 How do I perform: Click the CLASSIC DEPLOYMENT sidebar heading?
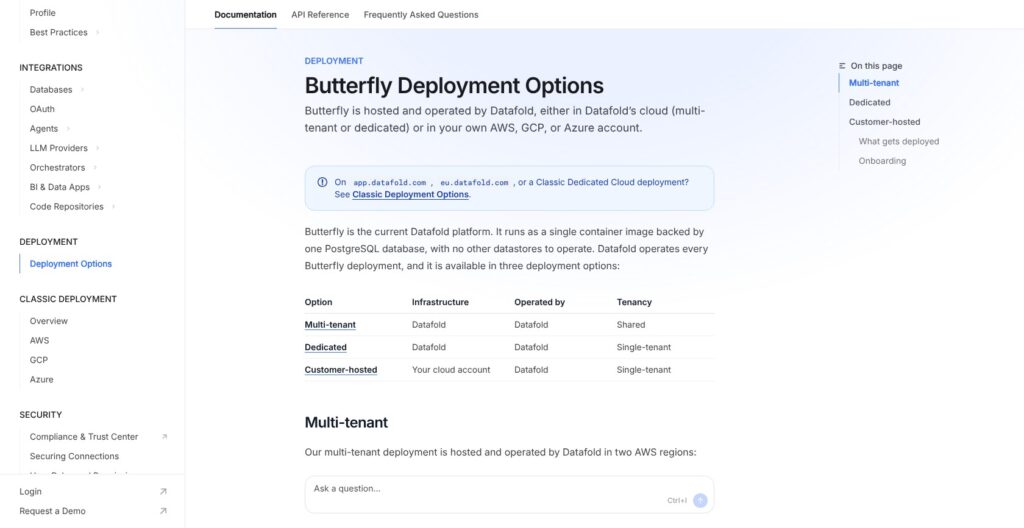tap(68, 299)
